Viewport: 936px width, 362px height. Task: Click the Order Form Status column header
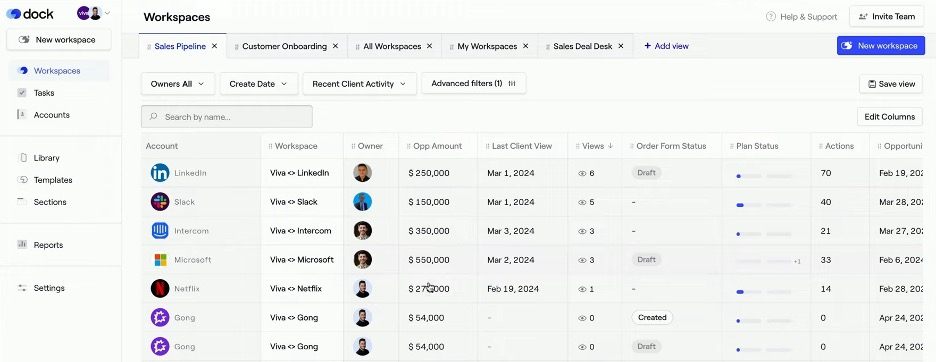(671, 146)
